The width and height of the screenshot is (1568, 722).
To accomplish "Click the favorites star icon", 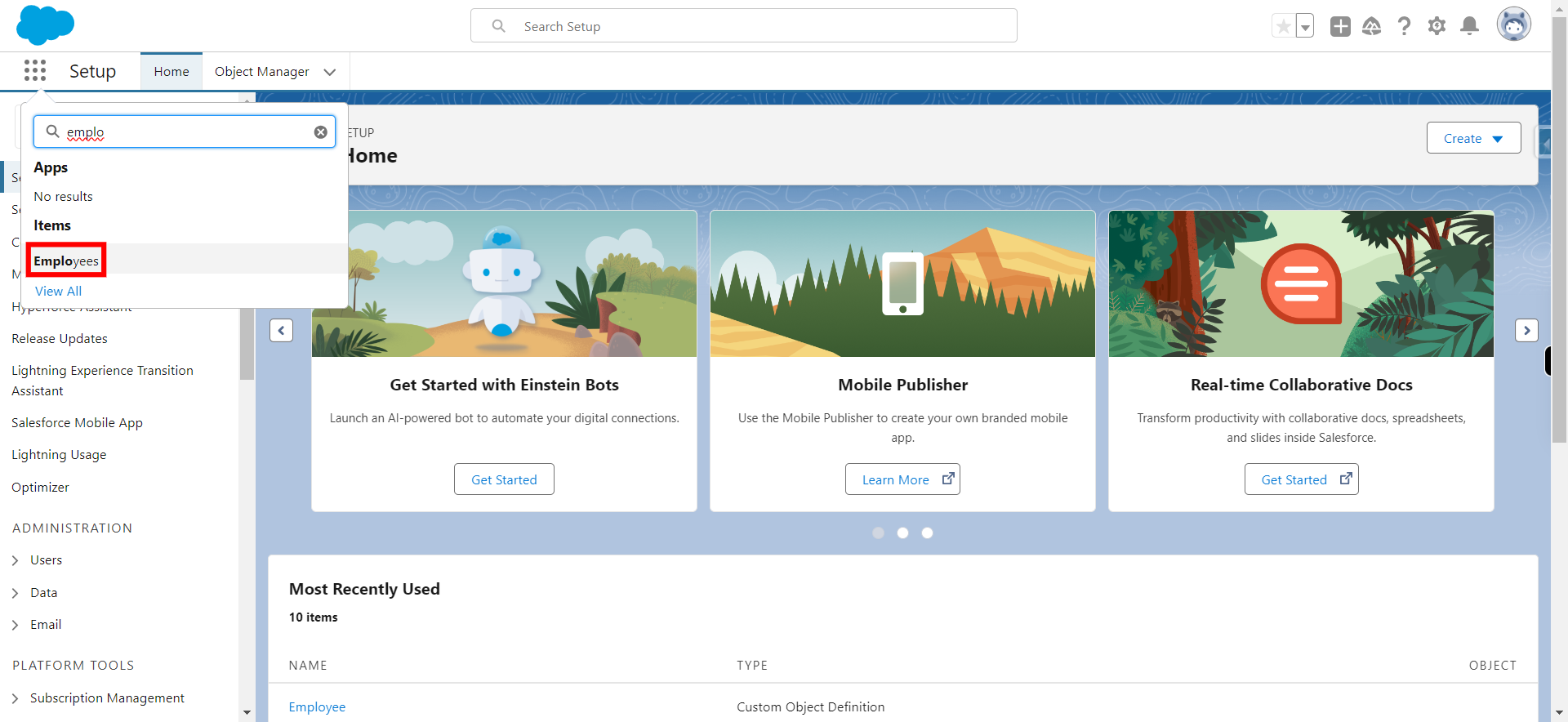I will click(x=1284, y=26).
